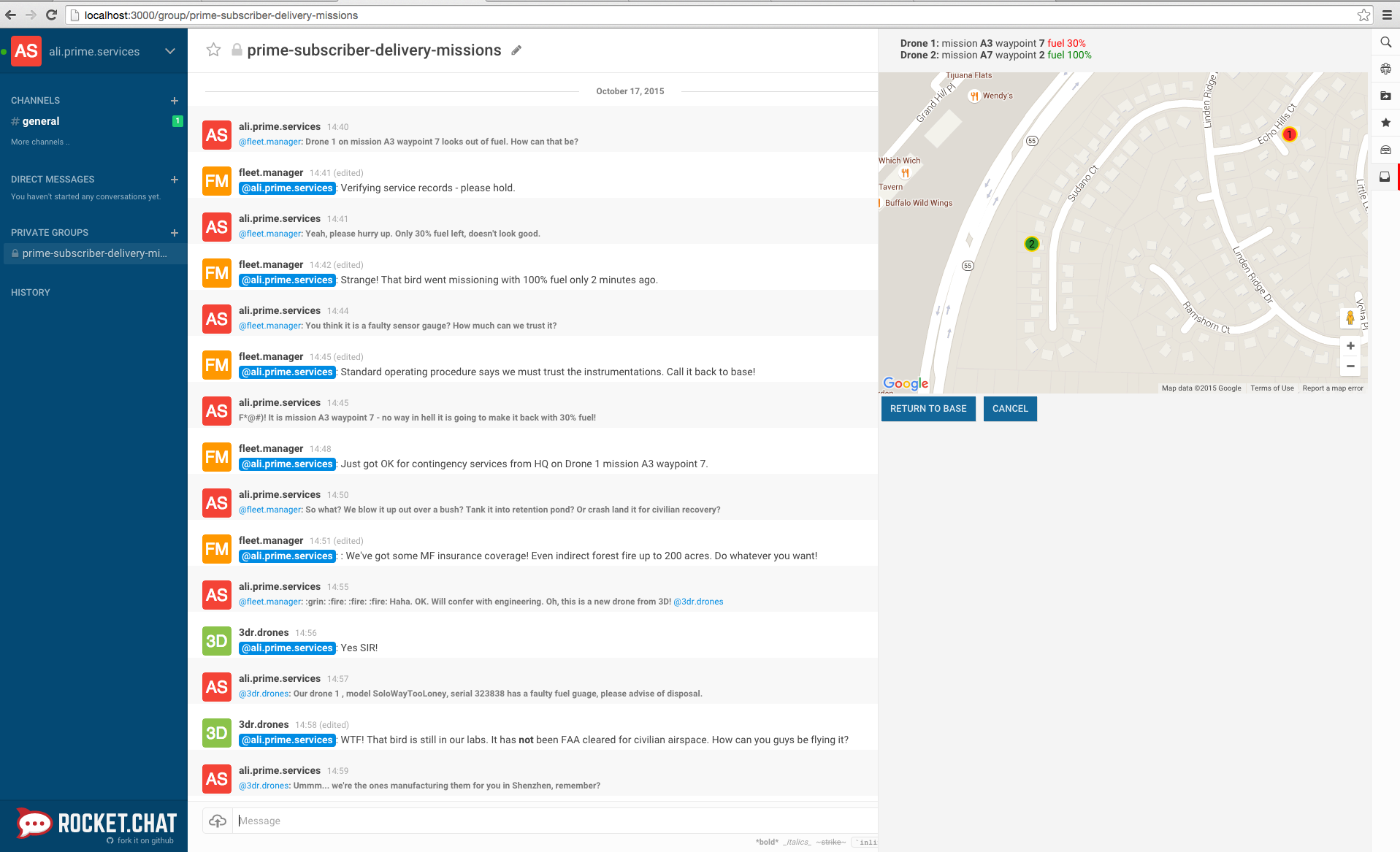Viewport: 1400px width, 852px height.
Task: Expand channels with plus icon
Action: coord(174,101)
